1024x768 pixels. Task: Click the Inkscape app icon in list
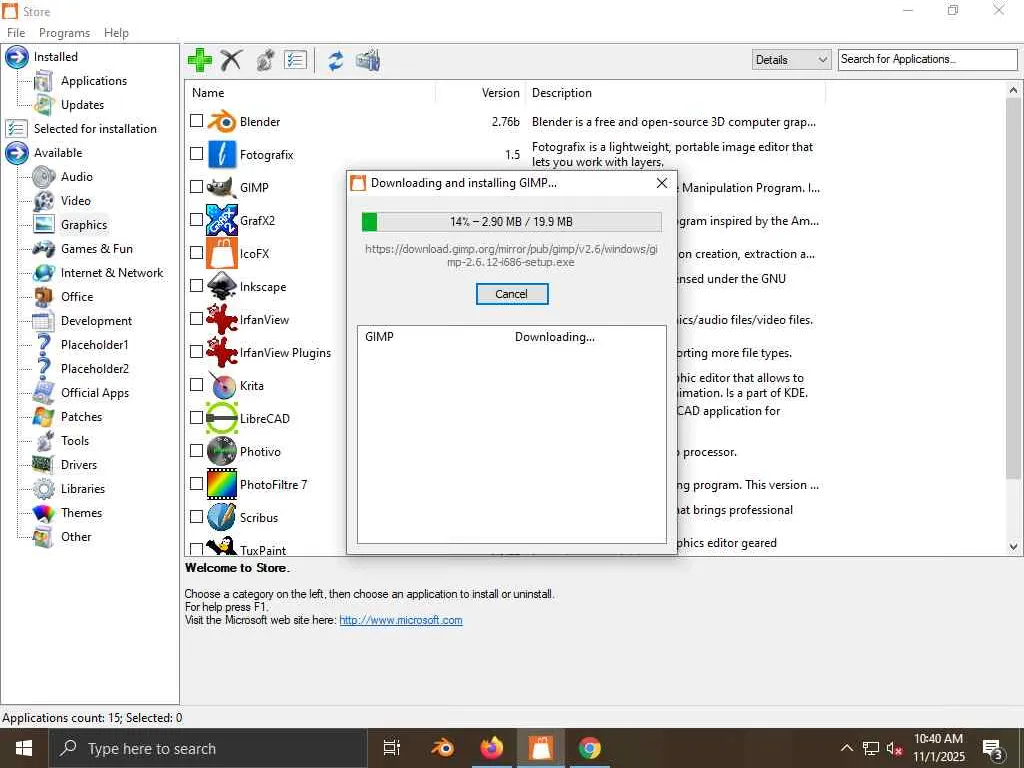pos(222,286)
